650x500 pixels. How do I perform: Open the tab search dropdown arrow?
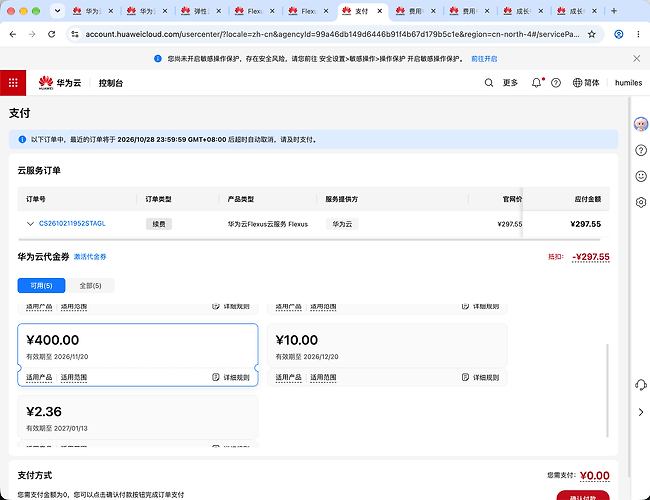click(x=57, y=11)
